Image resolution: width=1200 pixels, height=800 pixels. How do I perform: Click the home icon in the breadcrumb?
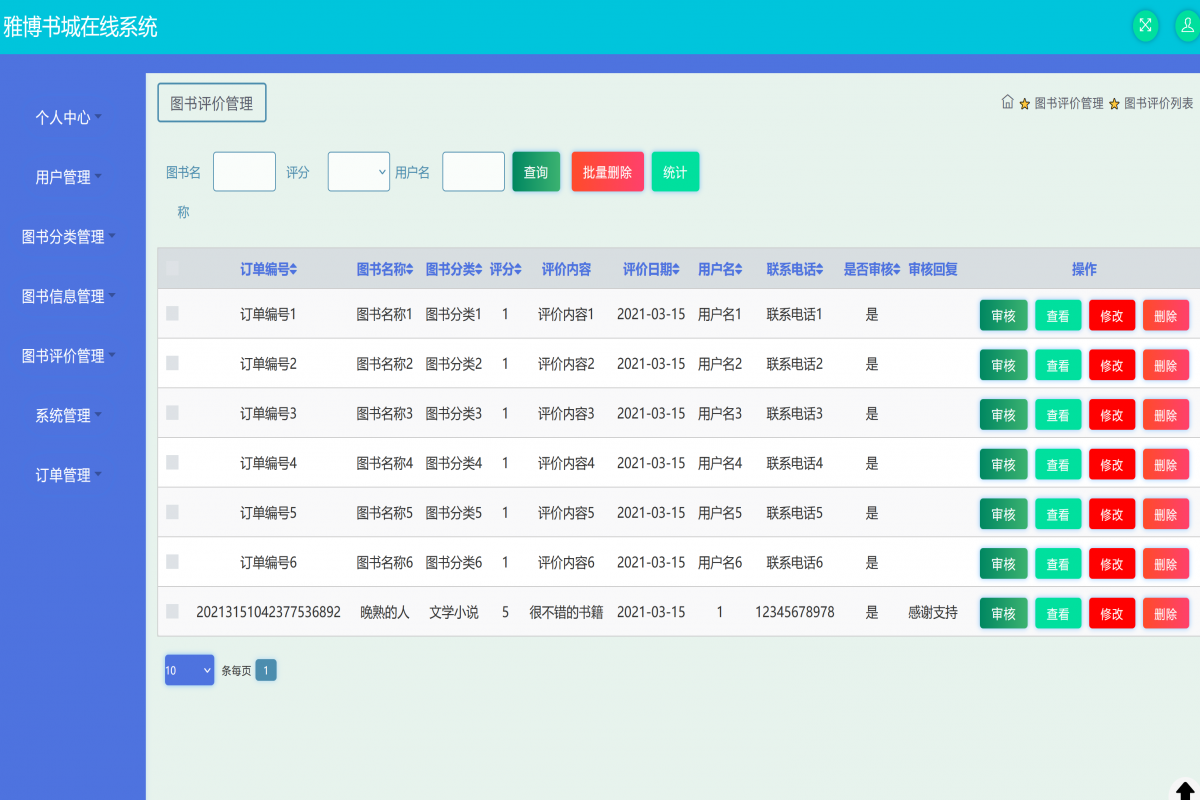[x=1008, y=101]
